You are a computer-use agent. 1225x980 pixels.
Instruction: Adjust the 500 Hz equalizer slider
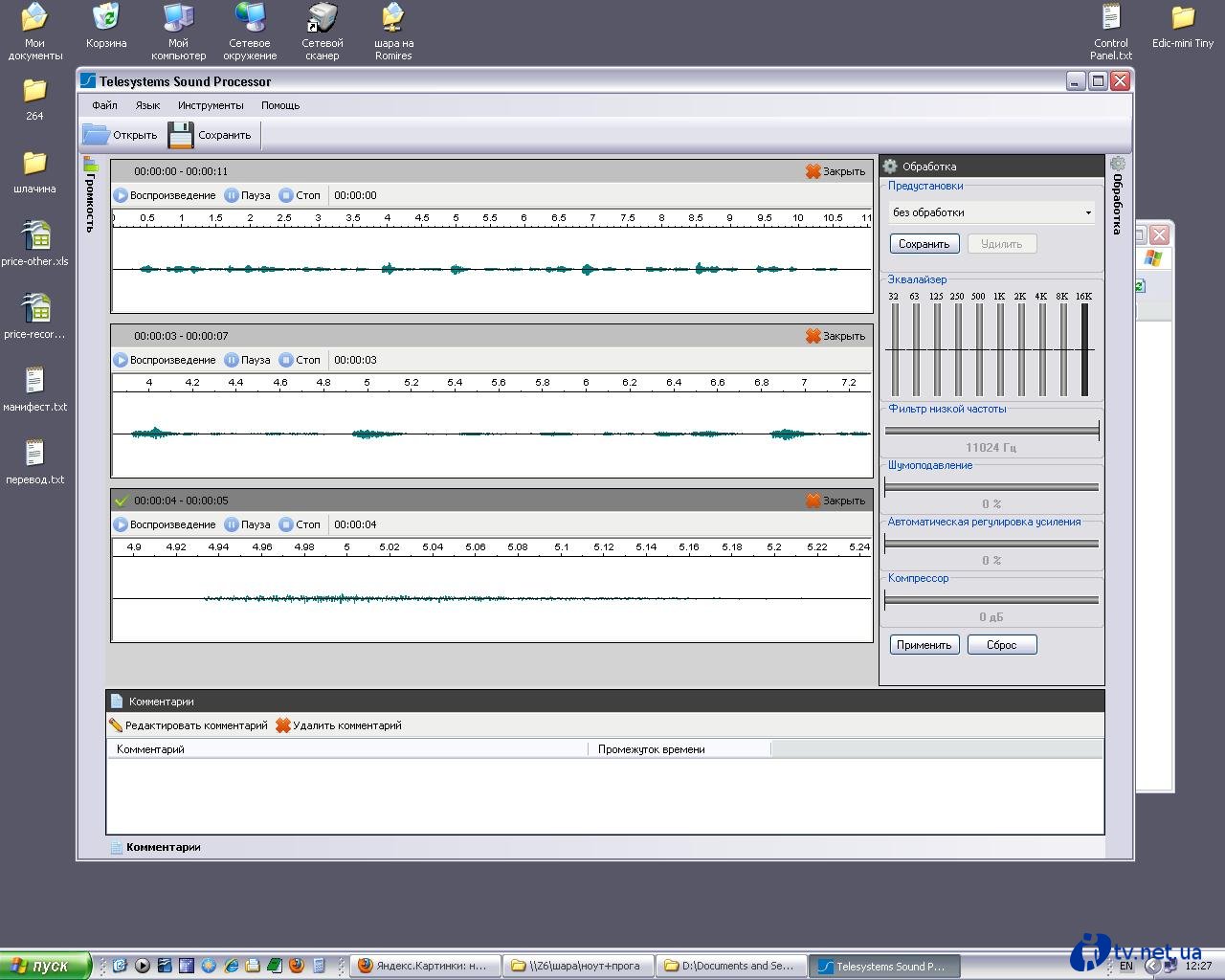tap(979, 349)
